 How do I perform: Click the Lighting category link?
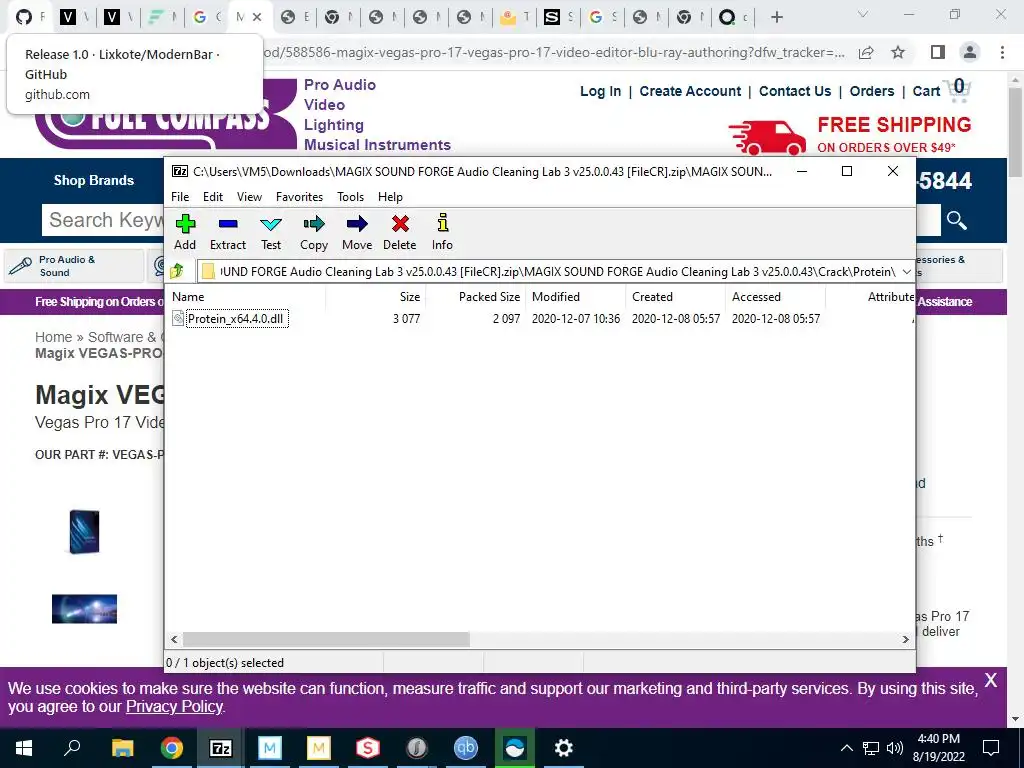click(334, 125)
